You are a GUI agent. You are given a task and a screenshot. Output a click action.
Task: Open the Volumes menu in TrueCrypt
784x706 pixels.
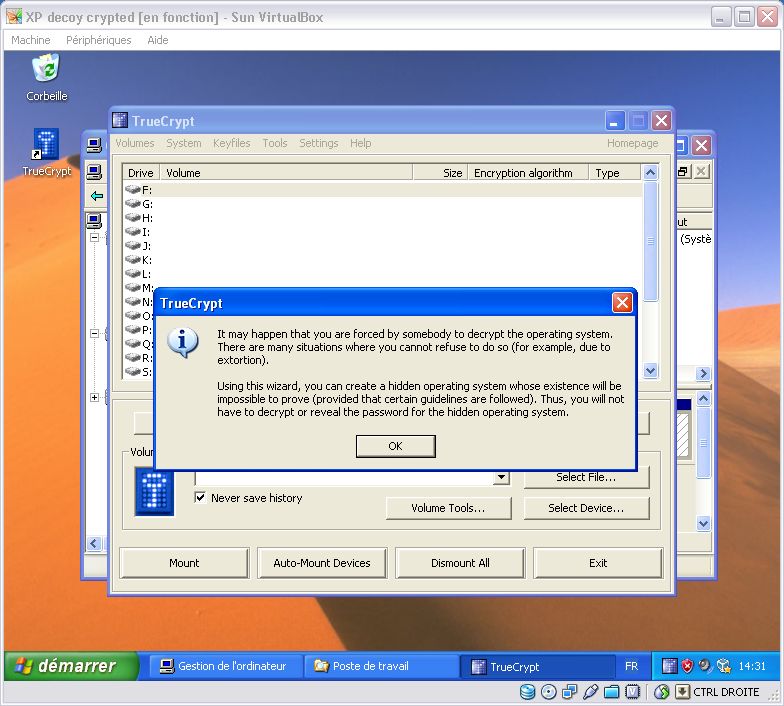134,143
